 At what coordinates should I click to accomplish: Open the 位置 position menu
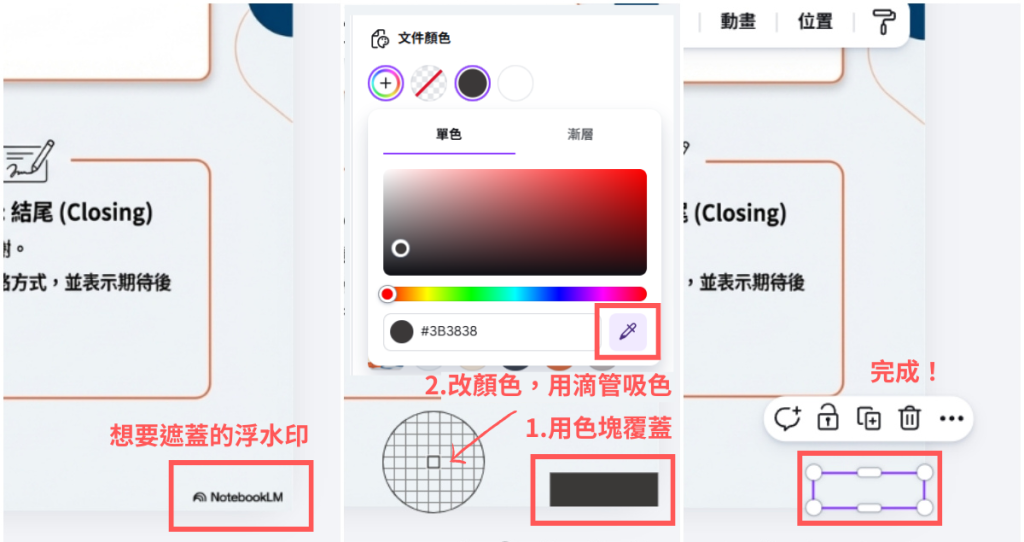point(815,22)
